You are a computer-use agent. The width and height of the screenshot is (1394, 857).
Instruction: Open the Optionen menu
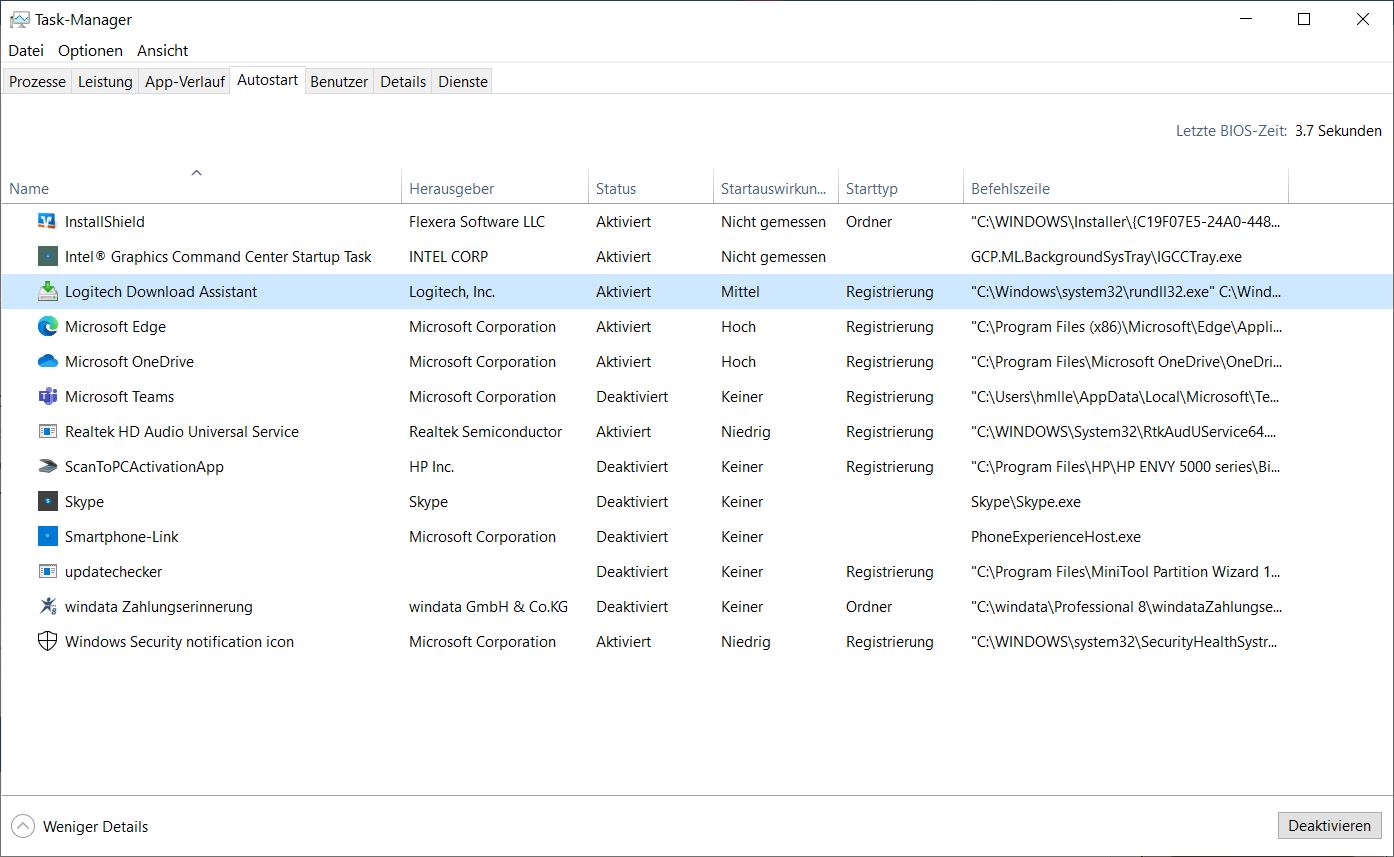point(90,51)
